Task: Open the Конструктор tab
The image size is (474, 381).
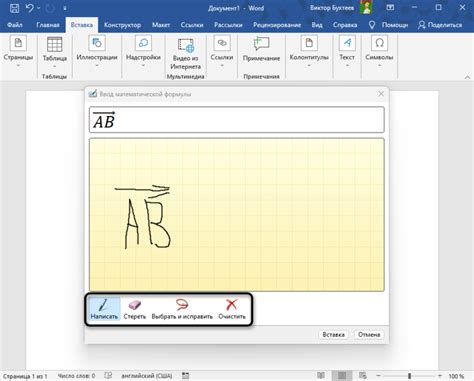Action: tap(122, 25)
